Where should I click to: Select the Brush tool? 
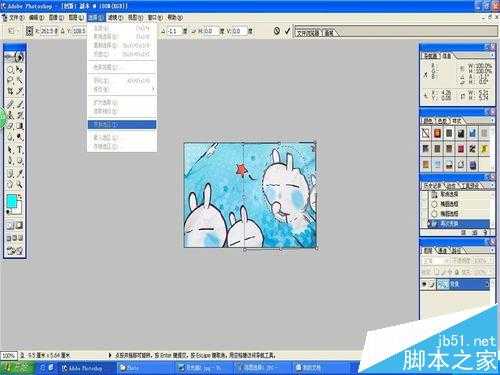point(19,105)
